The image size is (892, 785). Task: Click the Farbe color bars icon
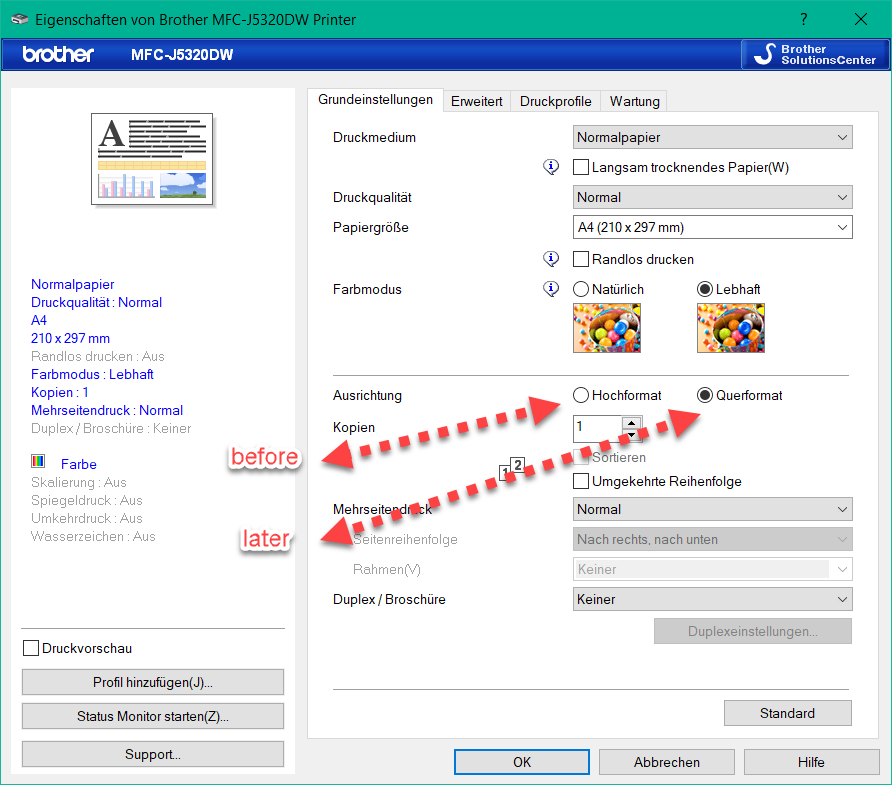point(38,461)
